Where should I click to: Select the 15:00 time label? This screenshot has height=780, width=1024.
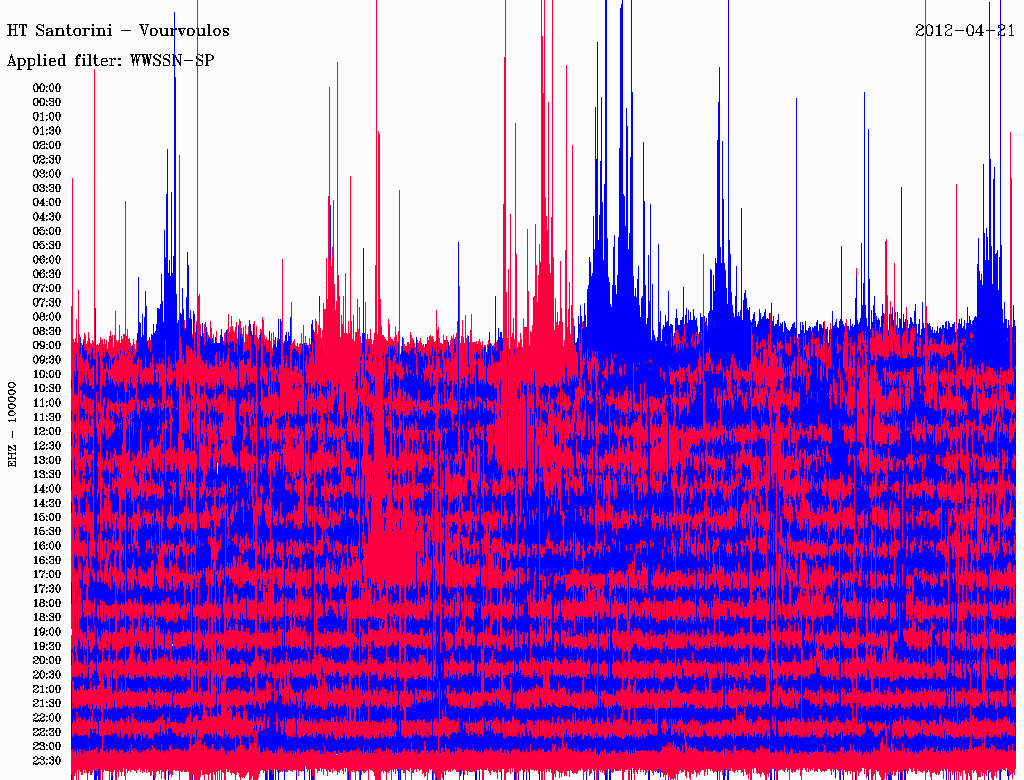(47, 517)
